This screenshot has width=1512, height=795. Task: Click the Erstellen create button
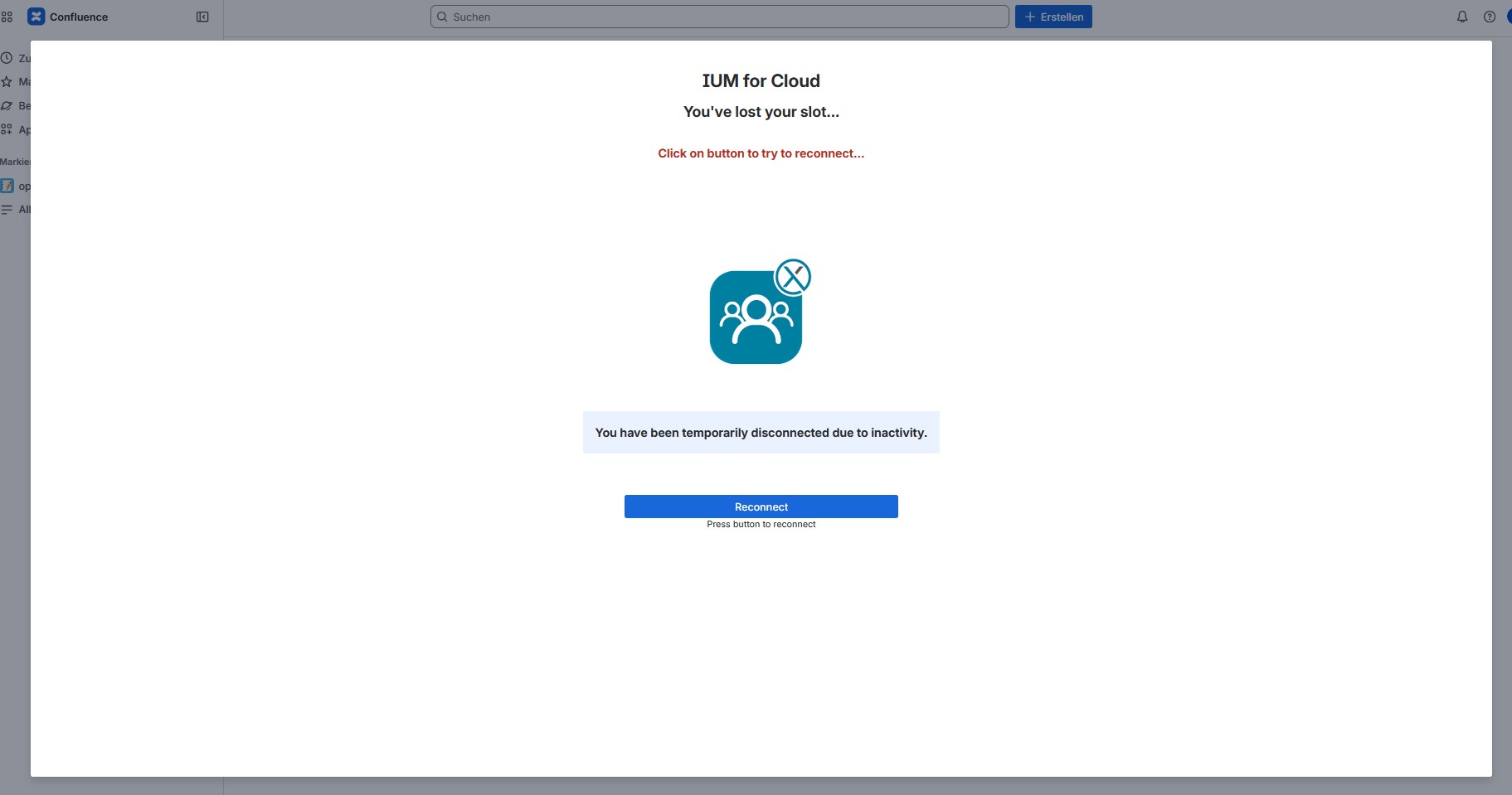pyautogui.click(x=1053, y=17)
